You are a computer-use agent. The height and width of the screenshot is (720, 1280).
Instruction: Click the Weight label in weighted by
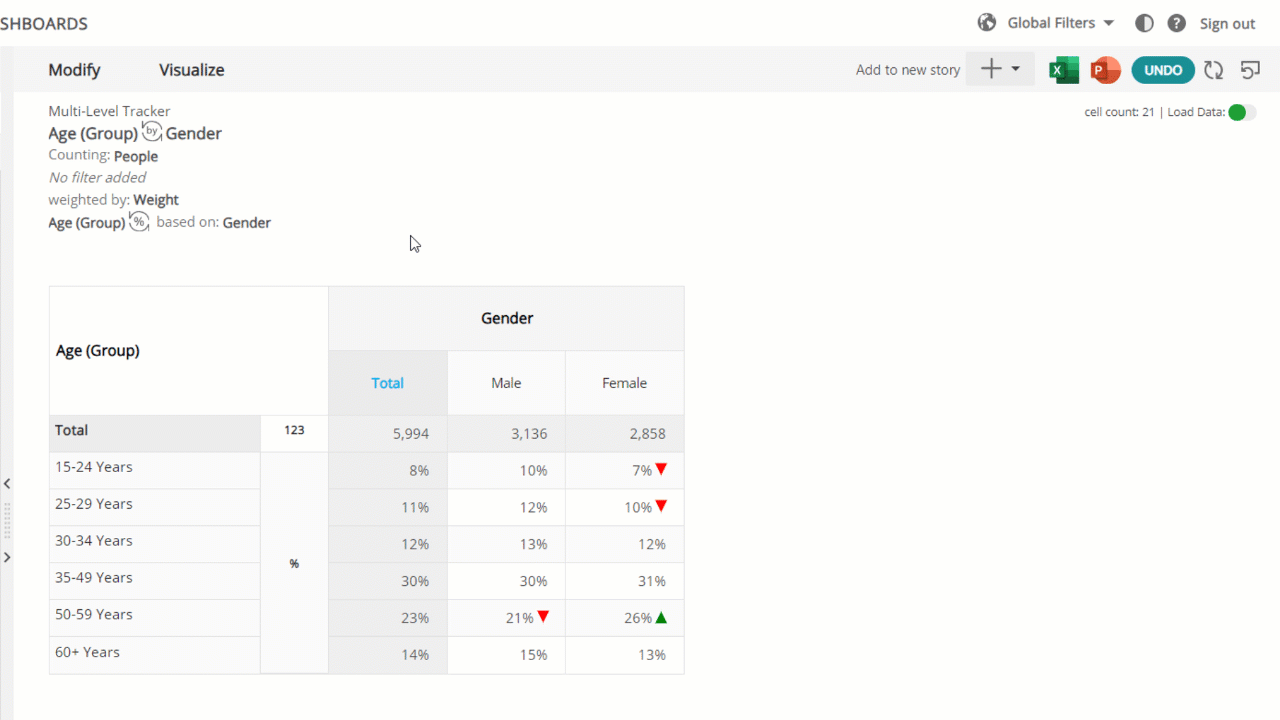156,200
